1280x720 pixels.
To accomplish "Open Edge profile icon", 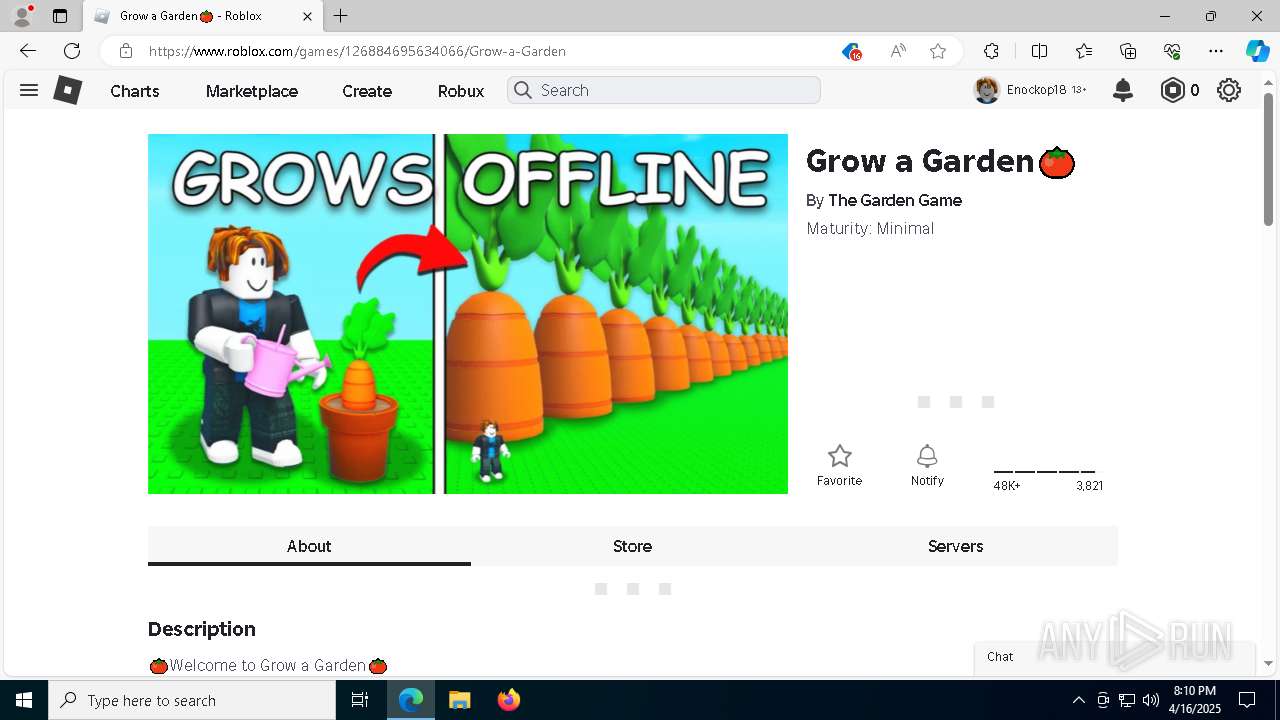I will point(22,16).
